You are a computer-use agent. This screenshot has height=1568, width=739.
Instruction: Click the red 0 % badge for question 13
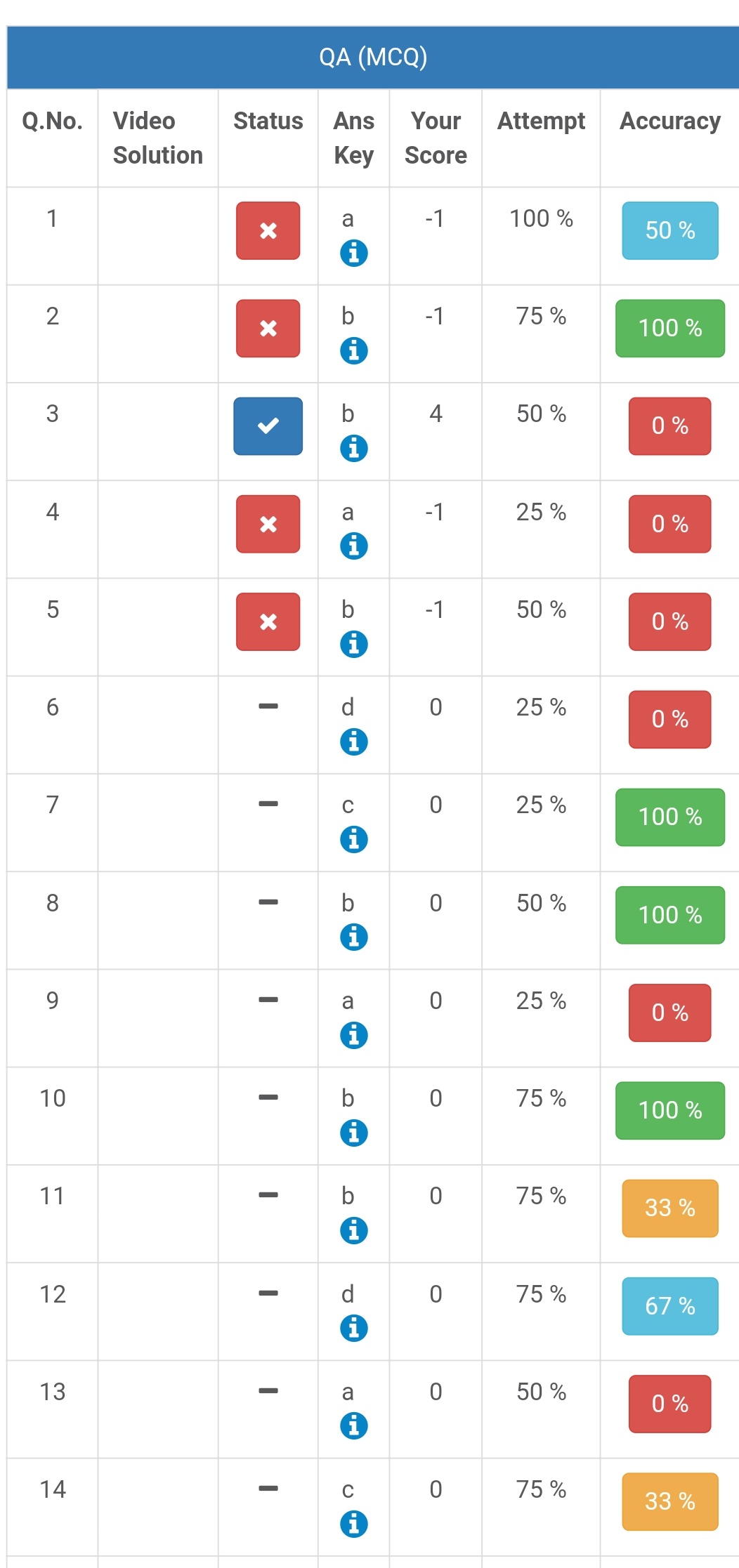click(x=669, y=1404)
